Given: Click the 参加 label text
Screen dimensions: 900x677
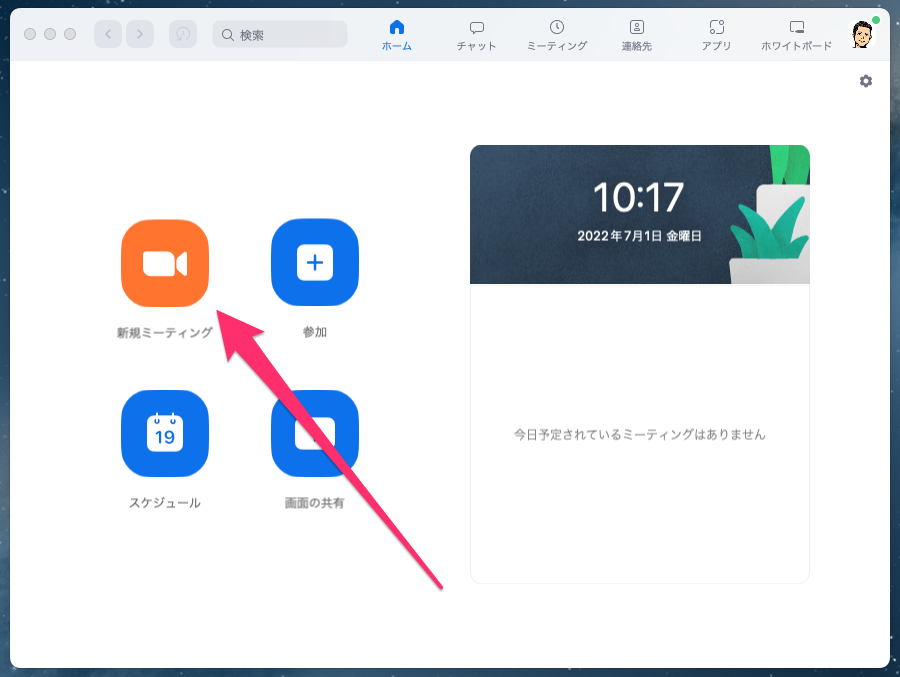Looking at the screenshot, I should click(315, 332).
